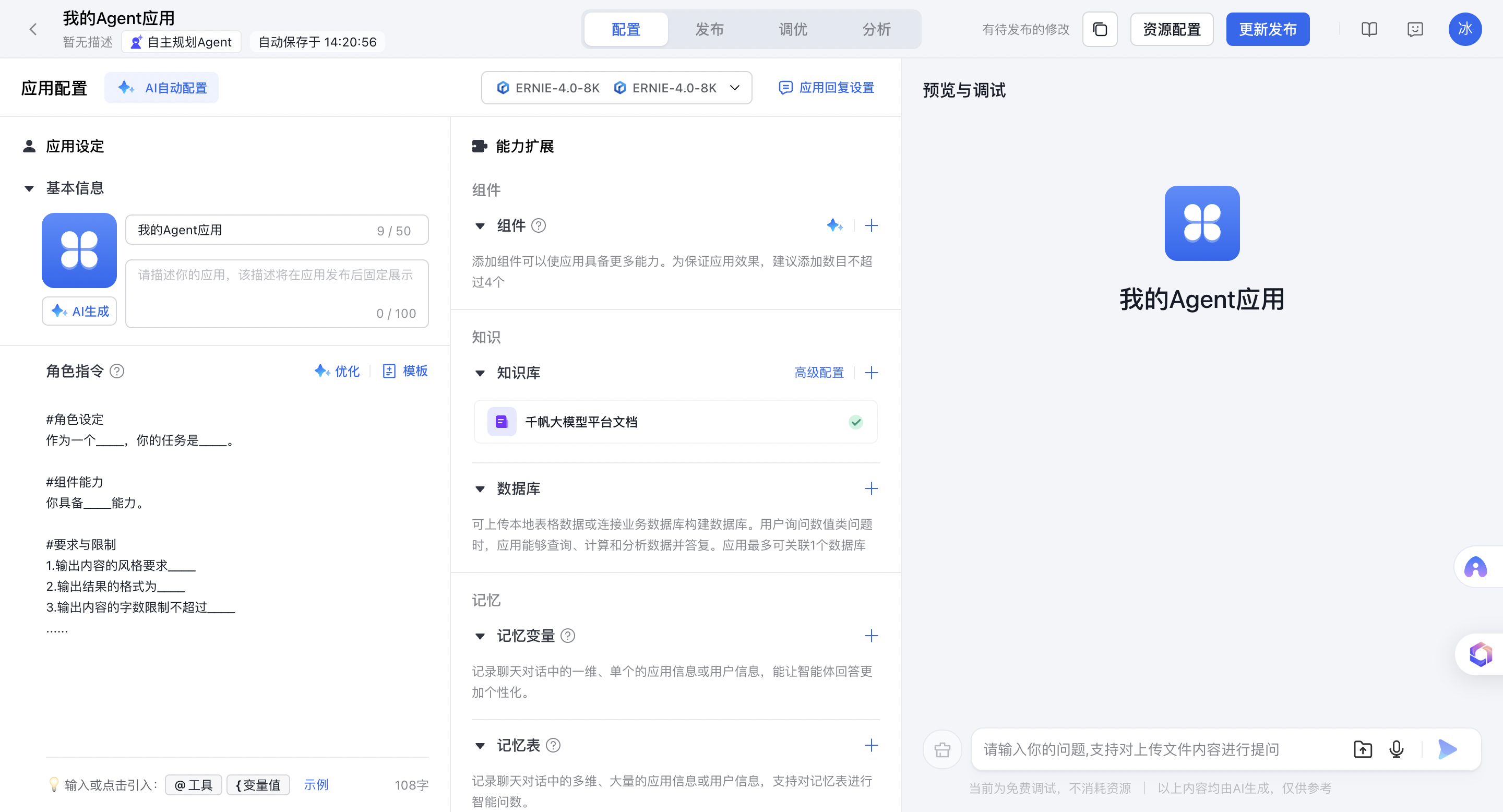Insert a tool with the @工具 button
Screen dimensions: 1503x812
(x=193, y=784)
